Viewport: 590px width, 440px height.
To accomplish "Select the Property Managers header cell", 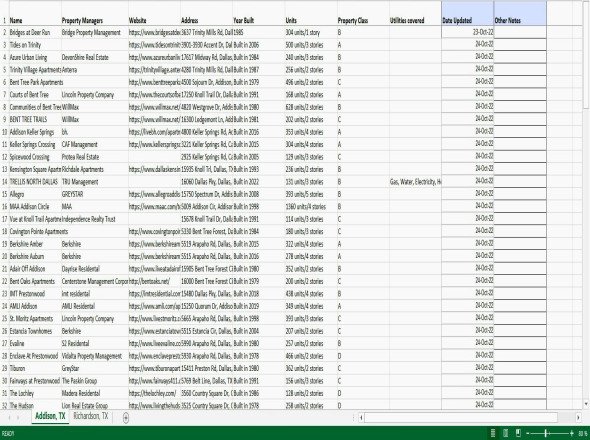I will point(94,14).
